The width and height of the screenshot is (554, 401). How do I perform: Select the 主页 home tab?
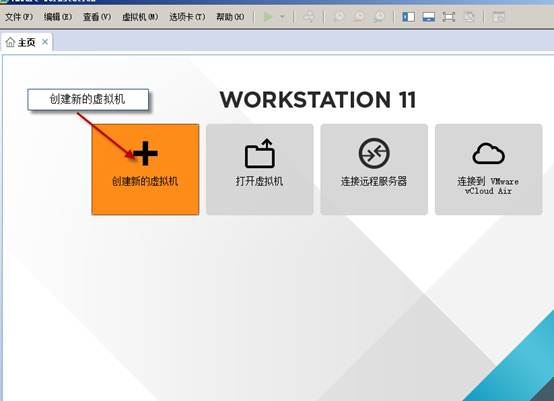21,42
